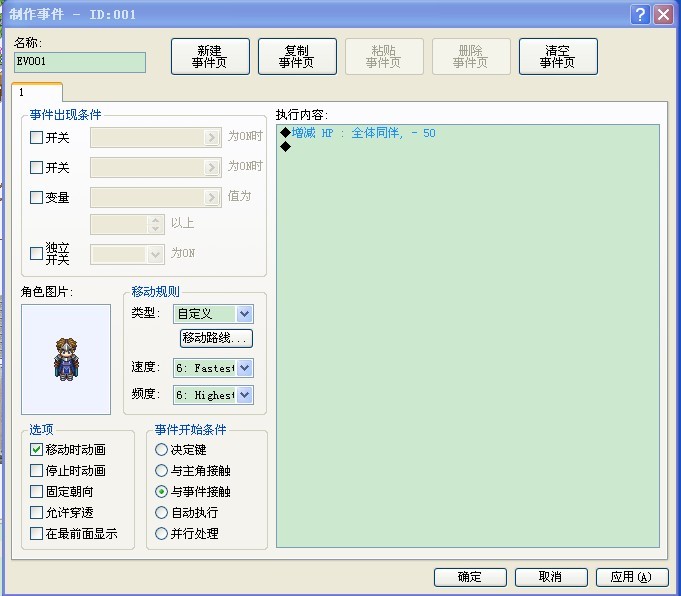Enable the 独立开关 condition checkbox

click(x=36, y=253)
